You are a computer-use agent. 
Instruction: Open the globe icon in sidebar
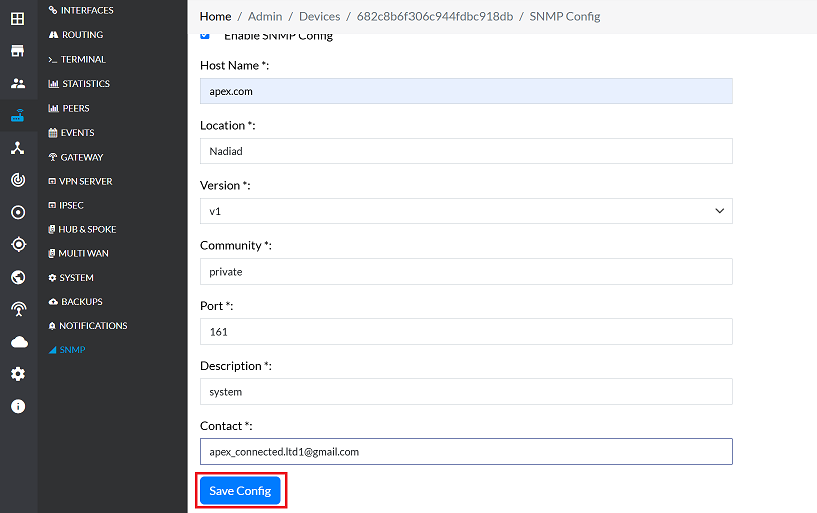[18, 277]
